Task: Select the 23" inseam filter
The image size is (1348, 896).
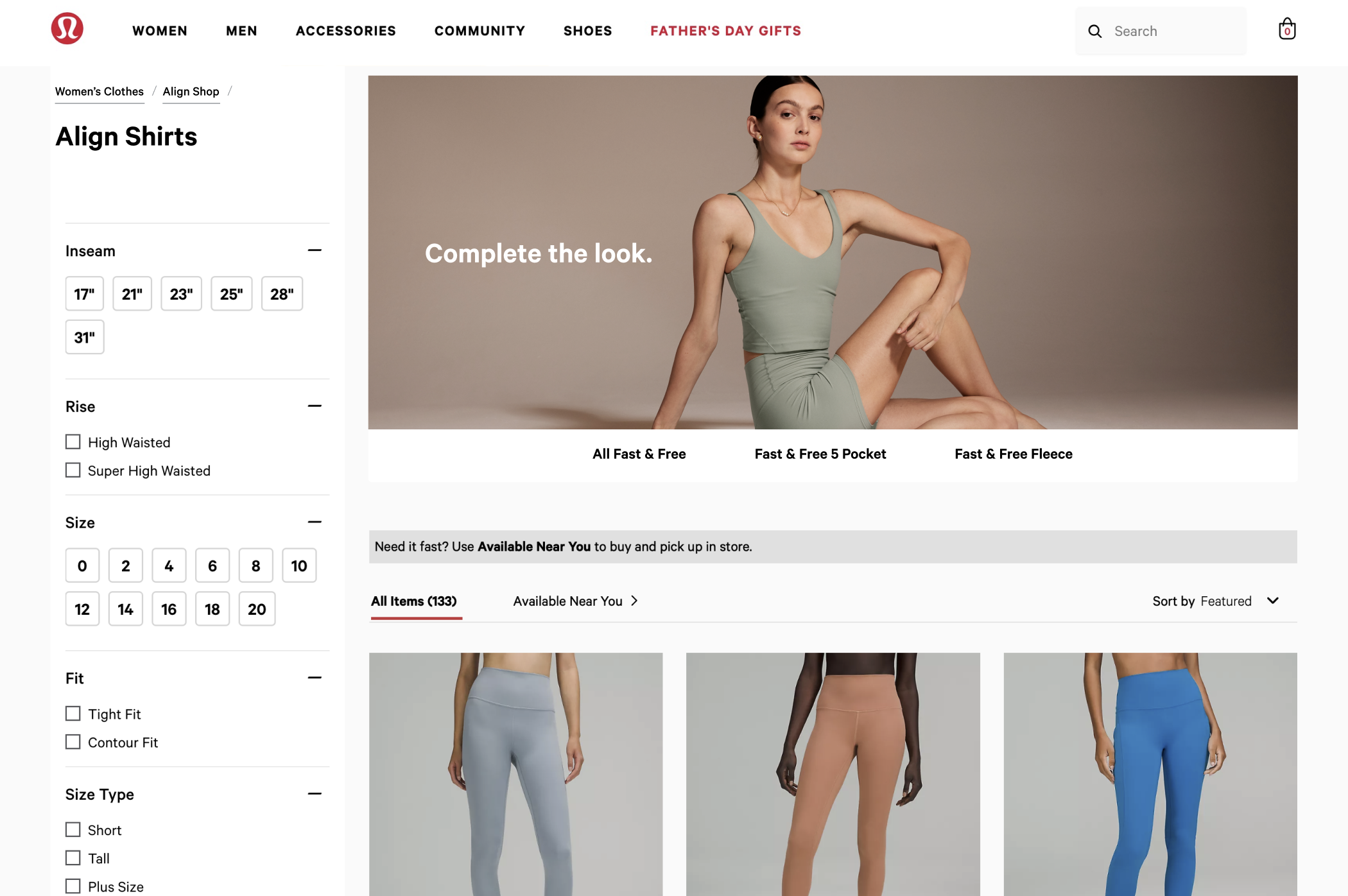Action: point(182,294)
